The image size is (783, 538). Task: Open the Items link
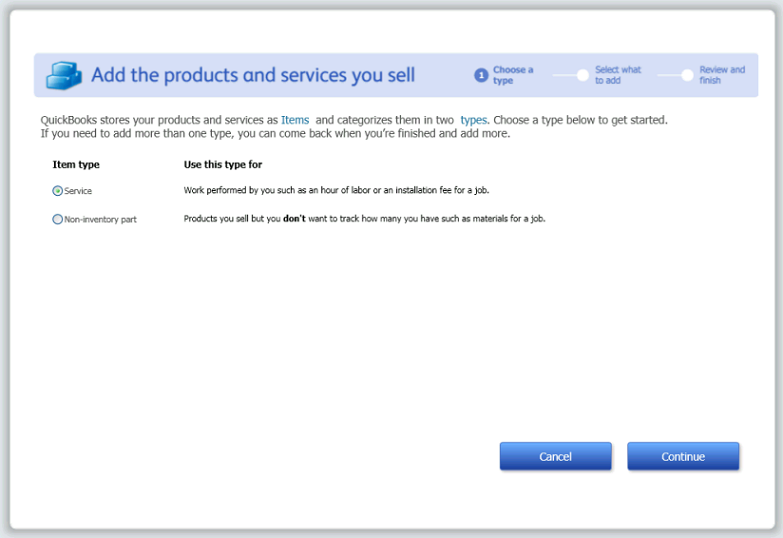pos(295,120)
